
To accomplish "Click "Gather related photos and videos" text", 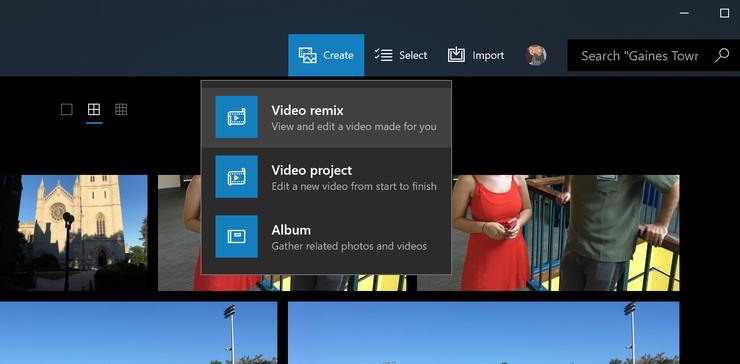I will [349, 246].
